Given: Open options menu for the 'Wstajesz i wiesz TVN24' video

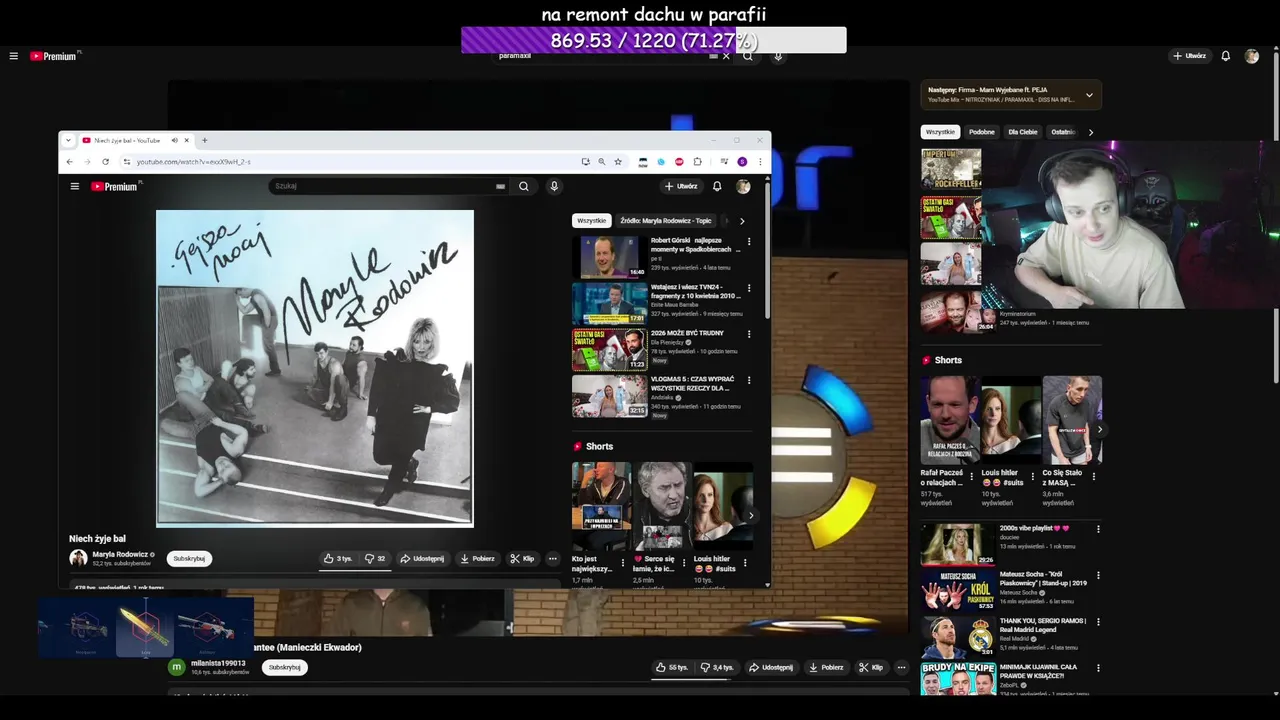Looking at the screenshot, I should [x=749, y=288].
